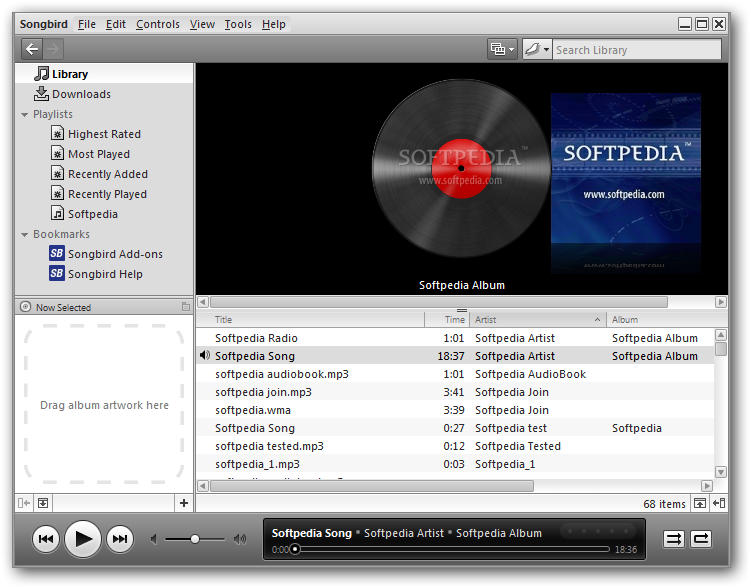Collapse the sidebar with bottom-left pane icon
751x588 pixels.
24,503
